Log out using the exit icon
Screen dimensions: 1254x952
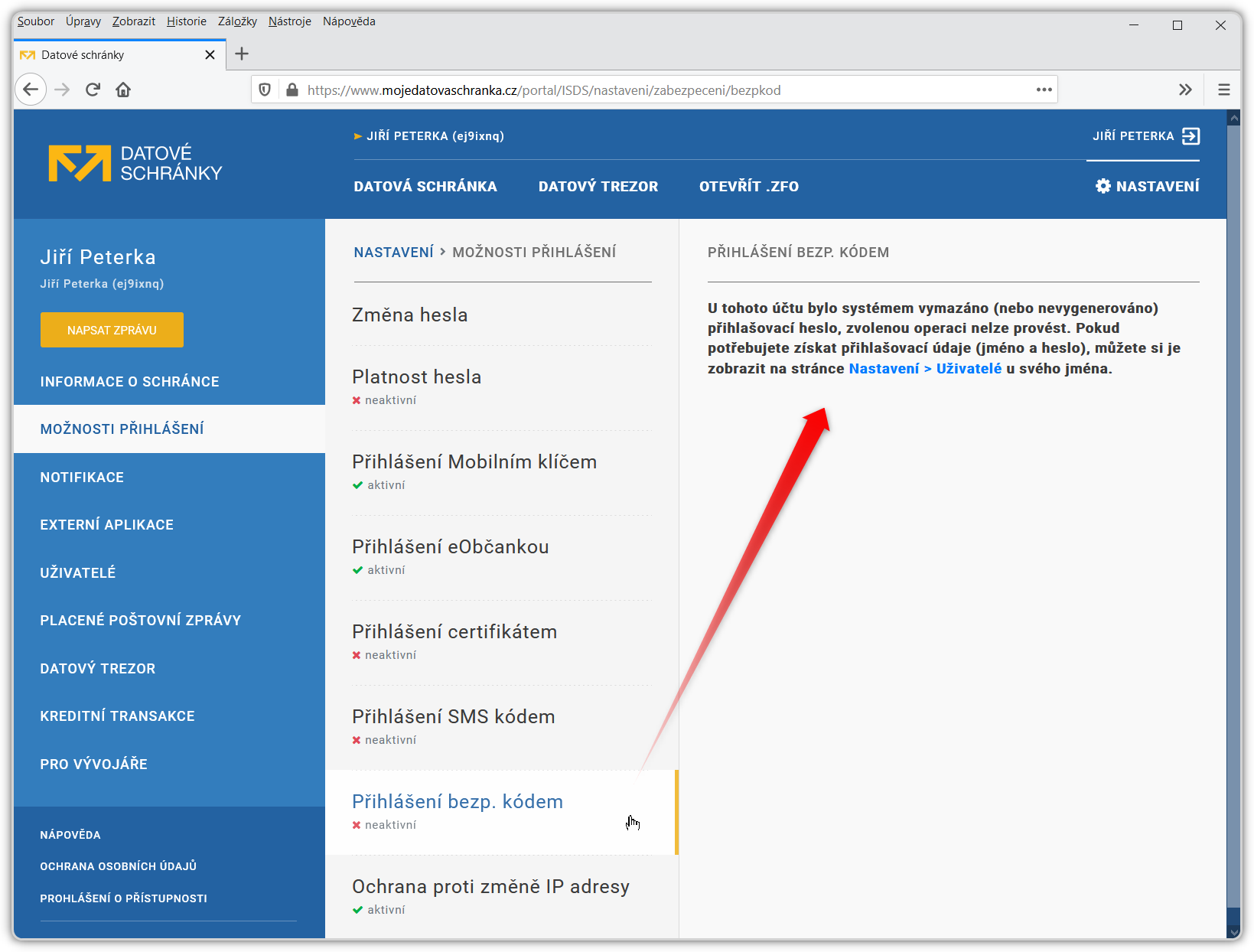1190,136
